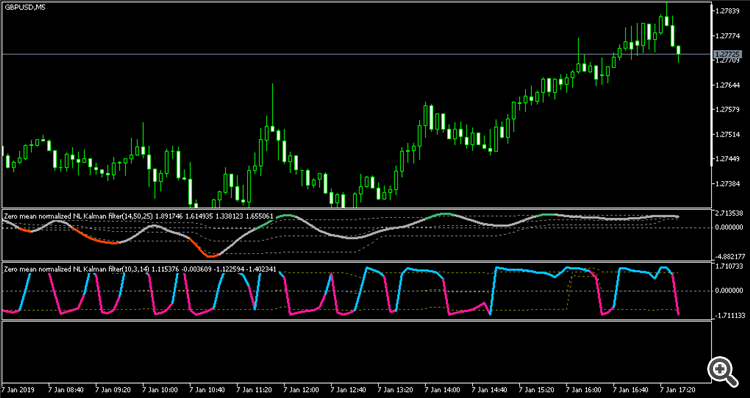The height and width of the screenshot is (398, 750).
Task: Click the 1.27449 price scale label
Action: coord(728,159)
